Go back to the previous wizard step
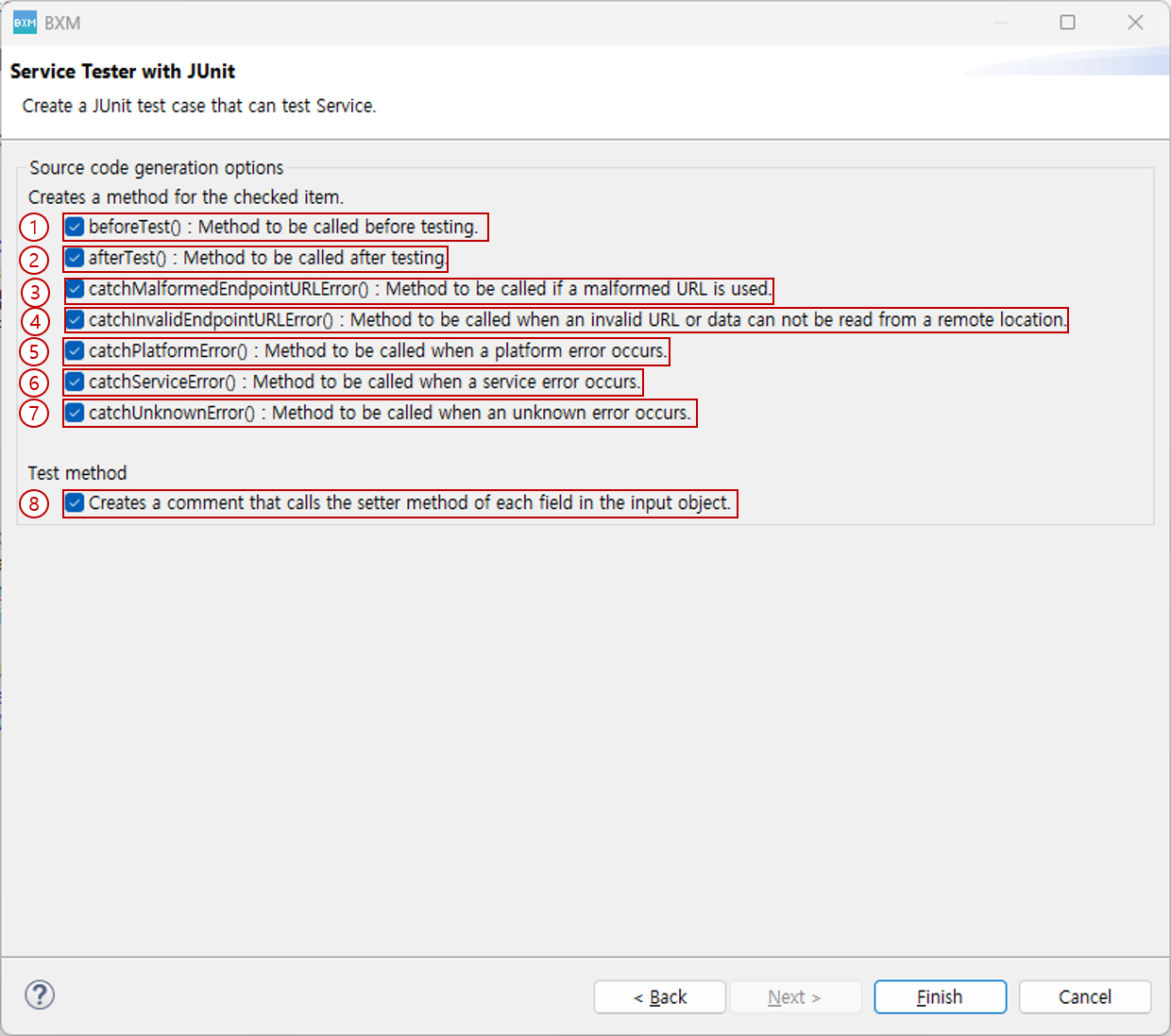1171x1036 pixels. pos(659,996)
